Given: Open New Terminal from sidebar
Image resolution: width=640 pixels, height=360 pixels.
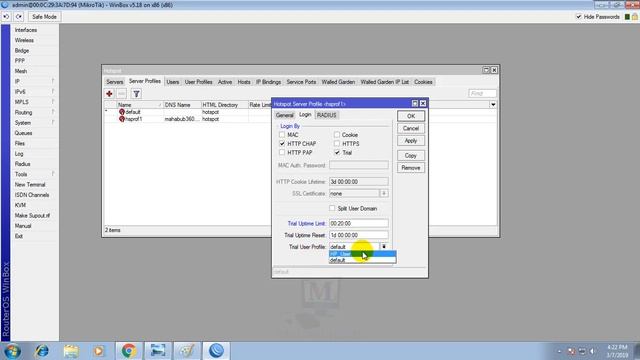Looking at the screenshot, I should tap(30, 184).
